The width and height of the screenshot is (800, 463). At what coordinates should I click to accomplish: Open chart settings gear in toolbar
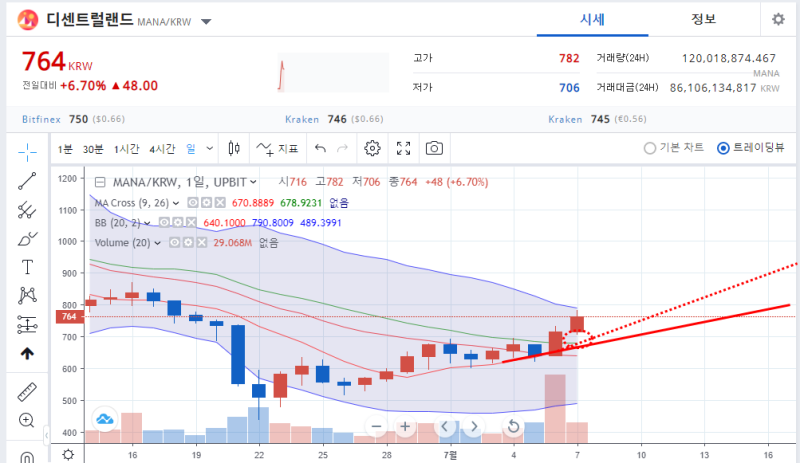point(372,149)
